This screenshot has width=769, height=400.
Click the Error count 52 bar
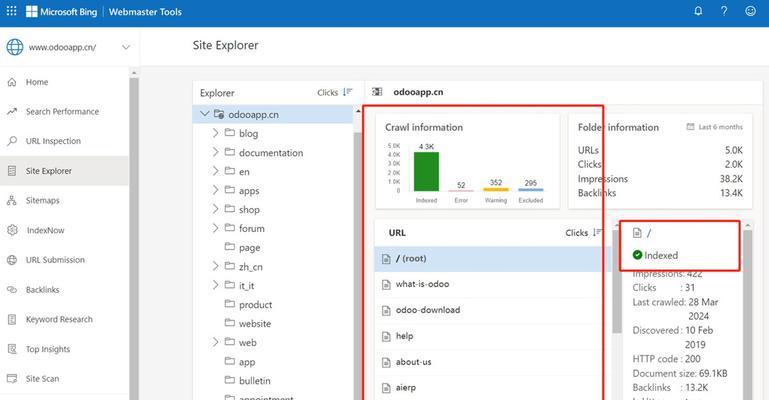click(x=461, y=190)
